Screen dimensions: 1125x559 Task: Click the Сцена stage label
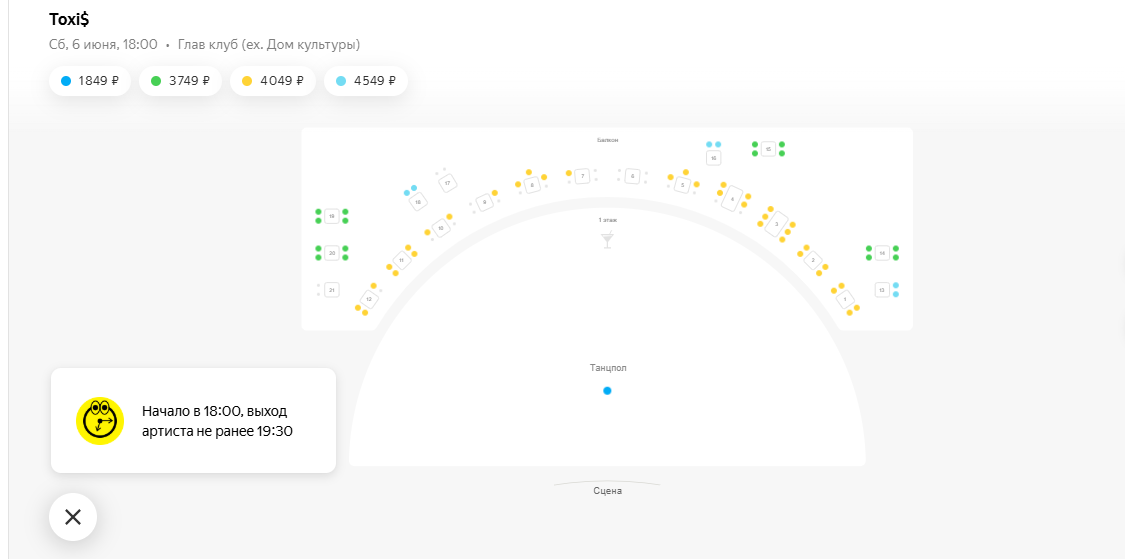(x=607, y=491)
